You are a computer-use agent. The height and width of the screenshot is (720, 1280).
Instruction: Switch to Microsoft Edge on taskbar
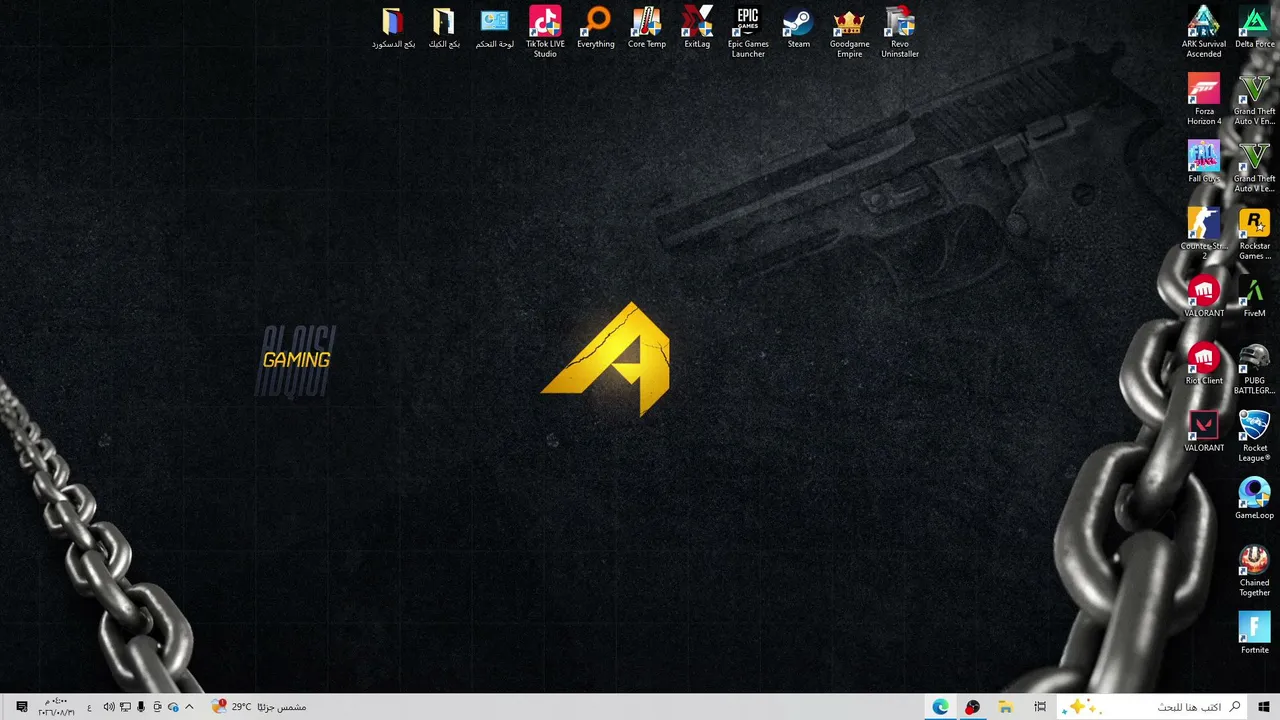940,707
